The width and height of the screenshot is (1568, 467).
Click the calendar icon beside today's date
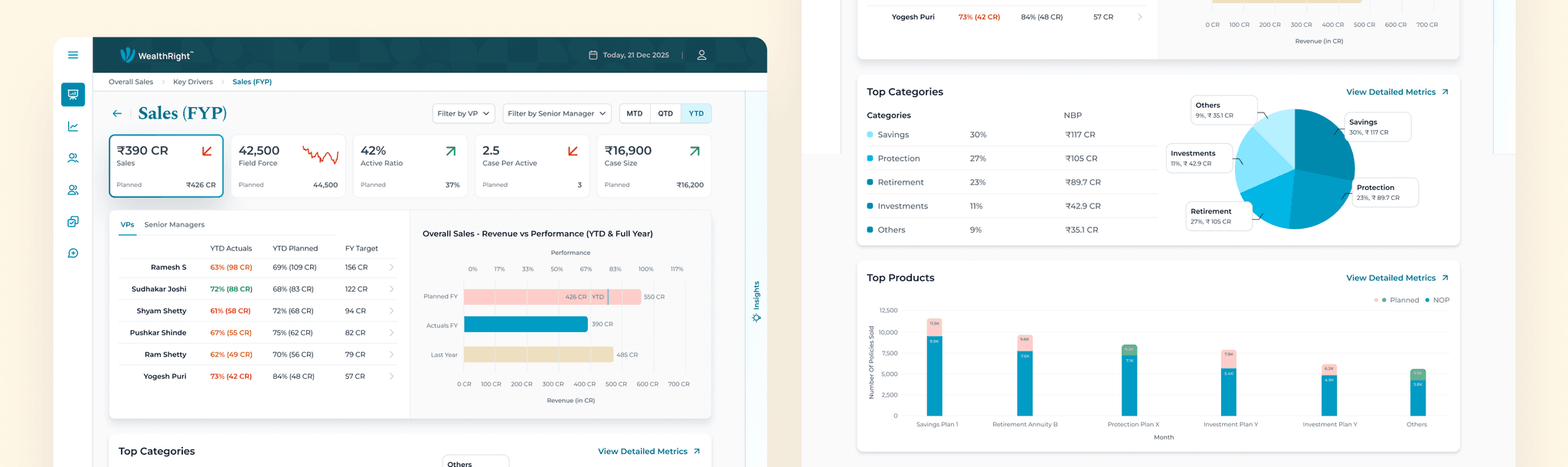(593, 55)
